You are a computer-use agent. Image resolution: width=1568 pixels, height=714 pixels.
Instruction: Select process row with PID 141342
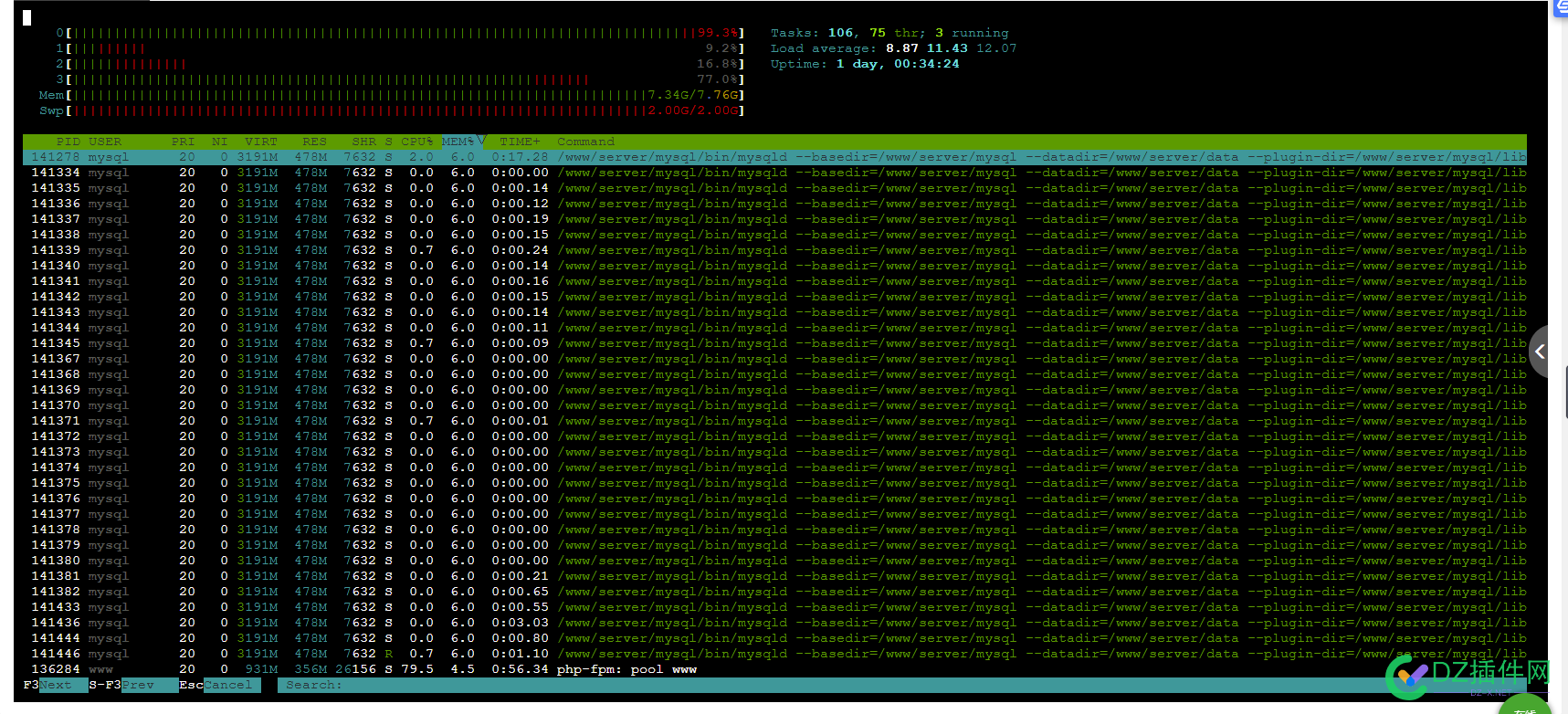pyautogui.click(x=774, y=297)
